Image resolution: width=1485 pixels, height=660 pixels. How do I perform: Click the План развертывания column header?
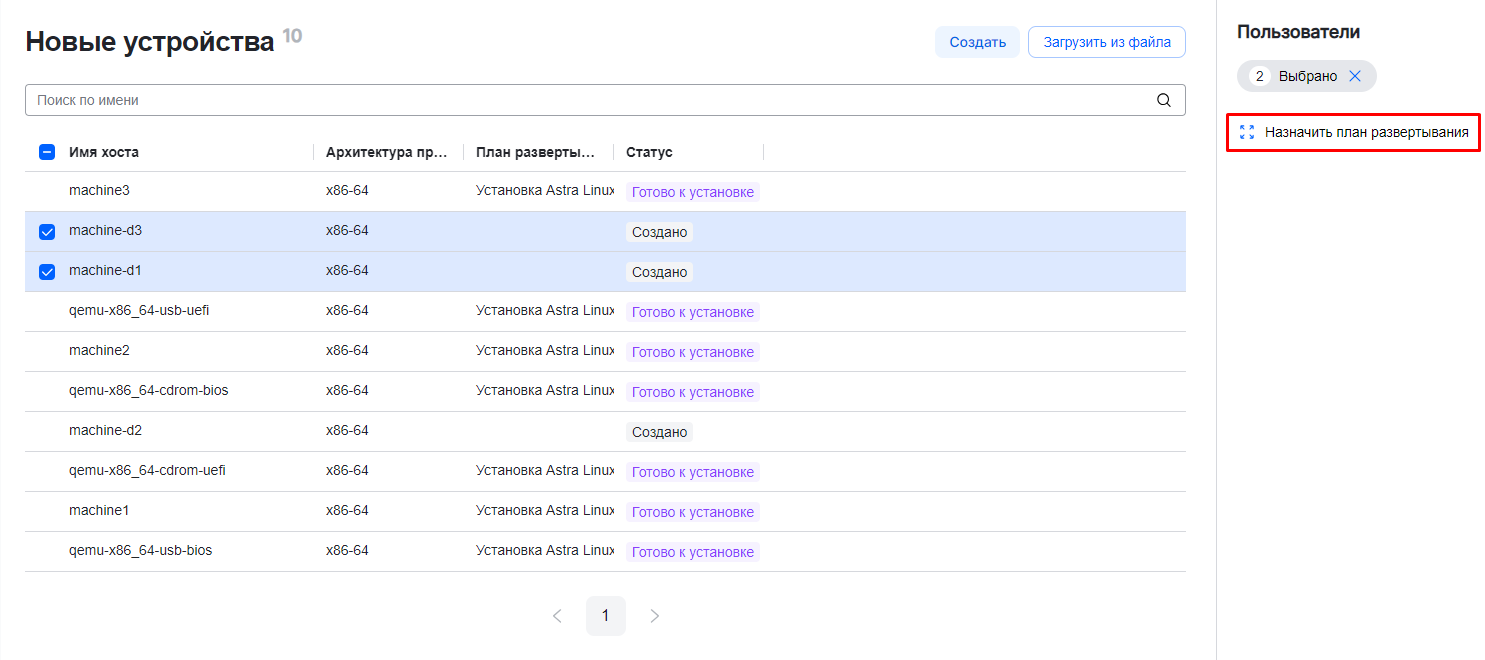(x=536, y=152)
